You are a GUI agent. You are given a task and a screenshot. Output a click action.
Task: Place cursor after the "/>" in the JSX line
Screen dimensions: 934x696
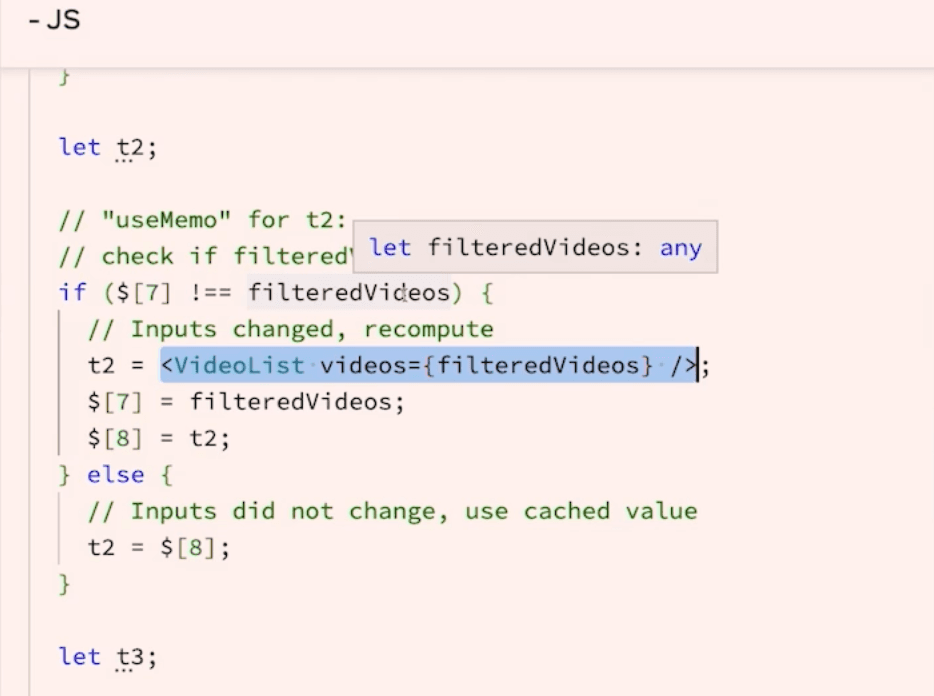(x=697, y=364)
